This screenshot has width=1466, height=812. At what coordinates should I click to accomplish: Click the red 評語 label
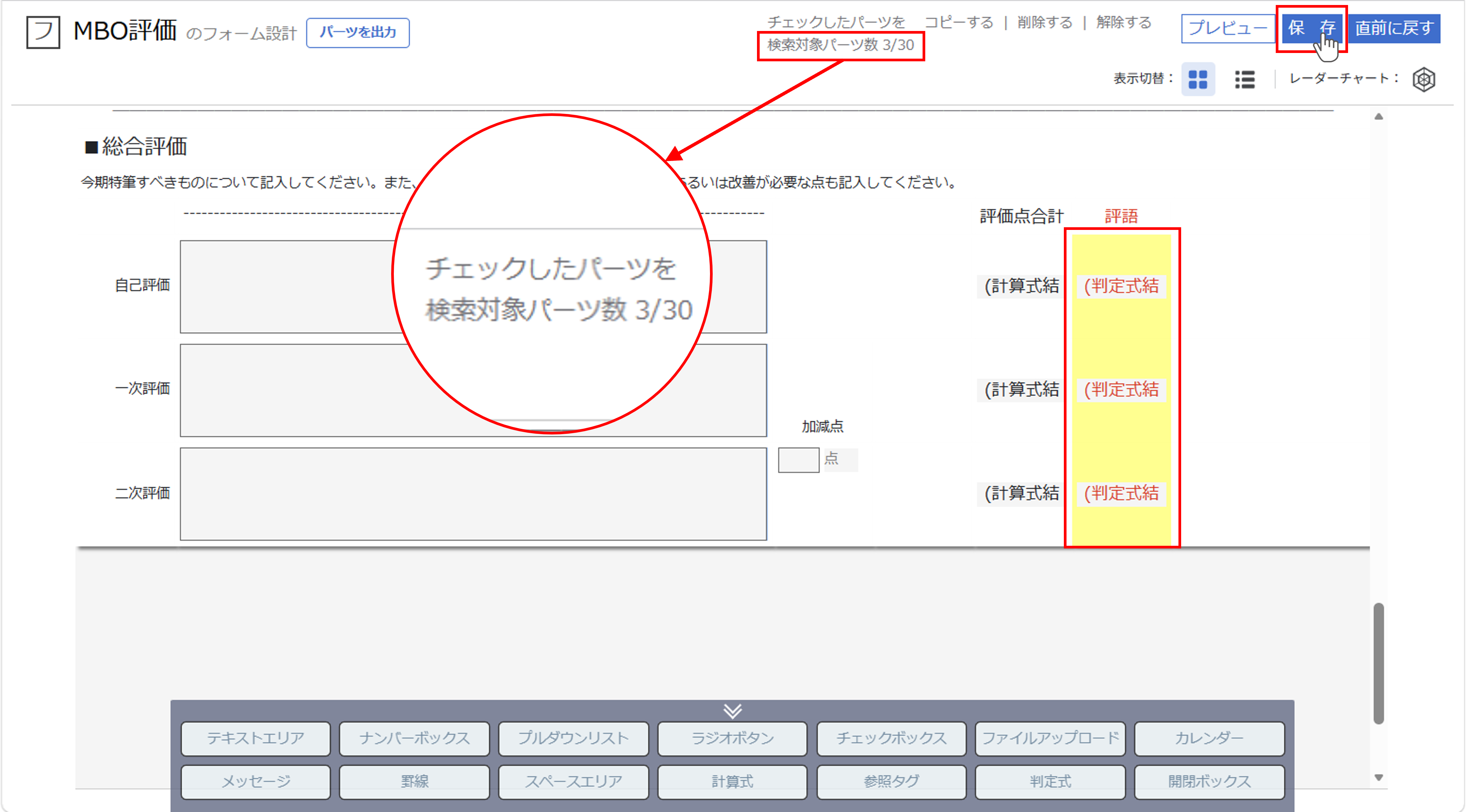point(1121,216)
